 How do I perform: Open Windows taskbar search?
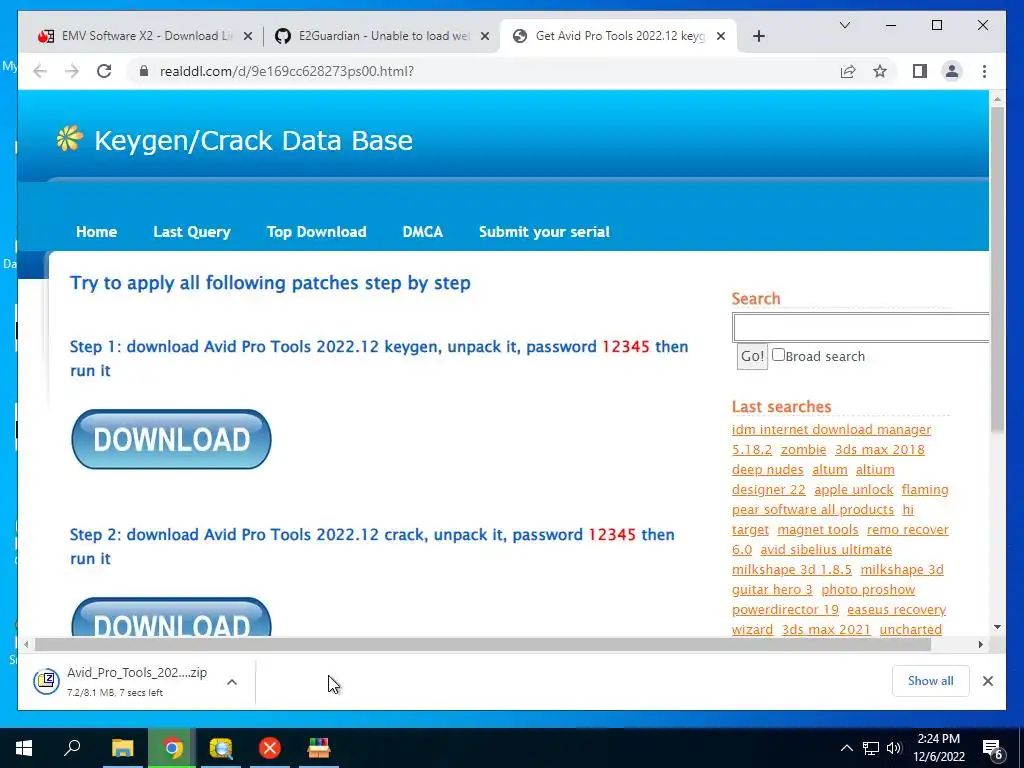pos(72,748)
